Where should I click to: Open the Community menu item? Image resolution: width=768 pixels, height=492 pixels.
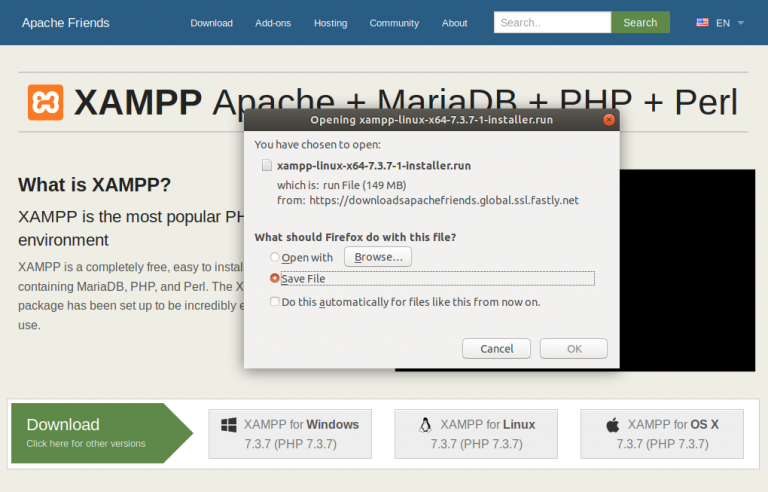point(394,23)
